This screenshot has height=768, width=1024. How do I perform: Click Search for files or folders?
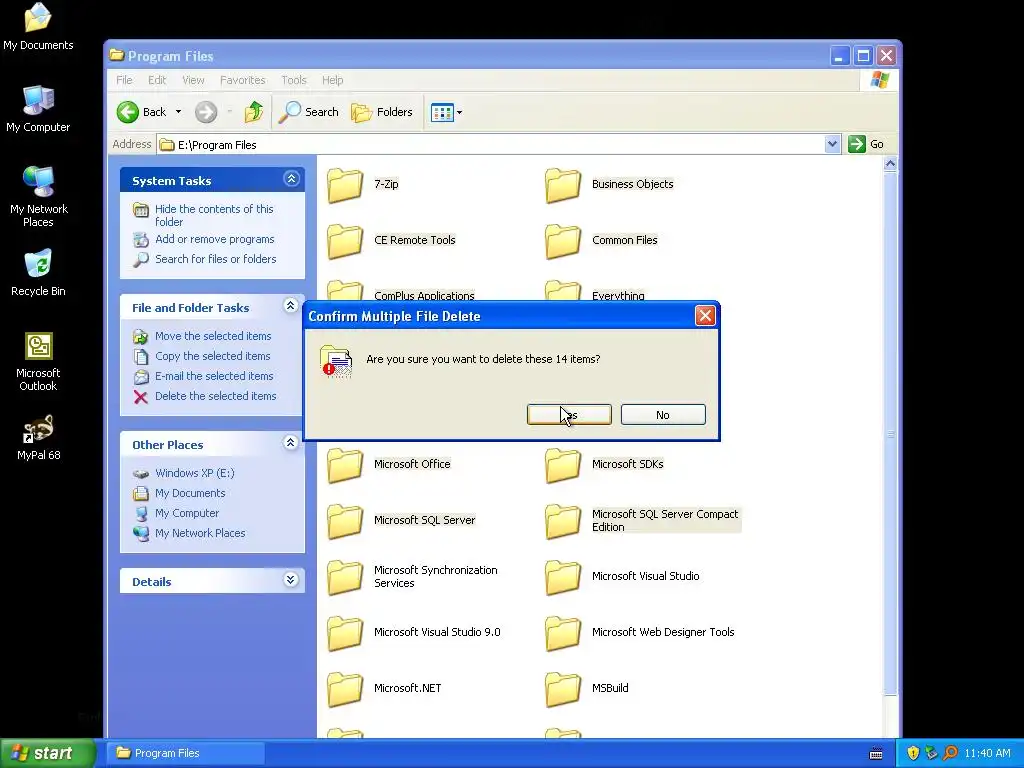[216, 259]
